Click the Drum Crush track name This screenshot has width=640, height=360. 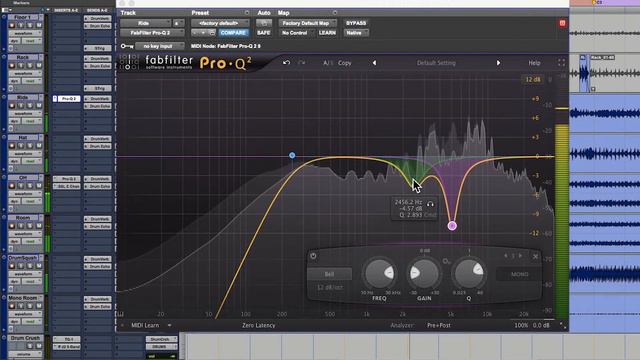[25, 338]
